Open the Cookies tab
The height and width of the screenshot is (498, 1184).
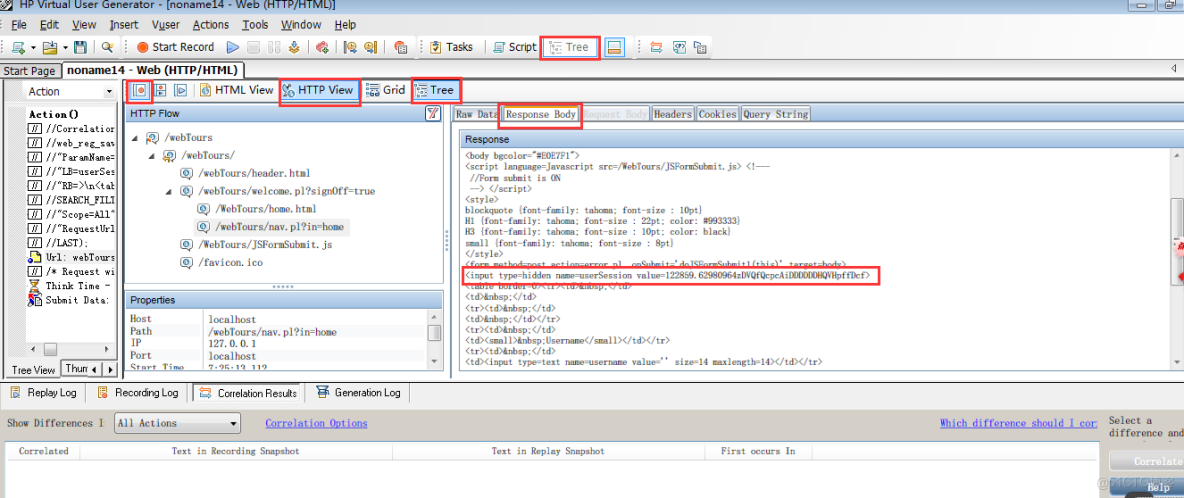pos(717,115)
